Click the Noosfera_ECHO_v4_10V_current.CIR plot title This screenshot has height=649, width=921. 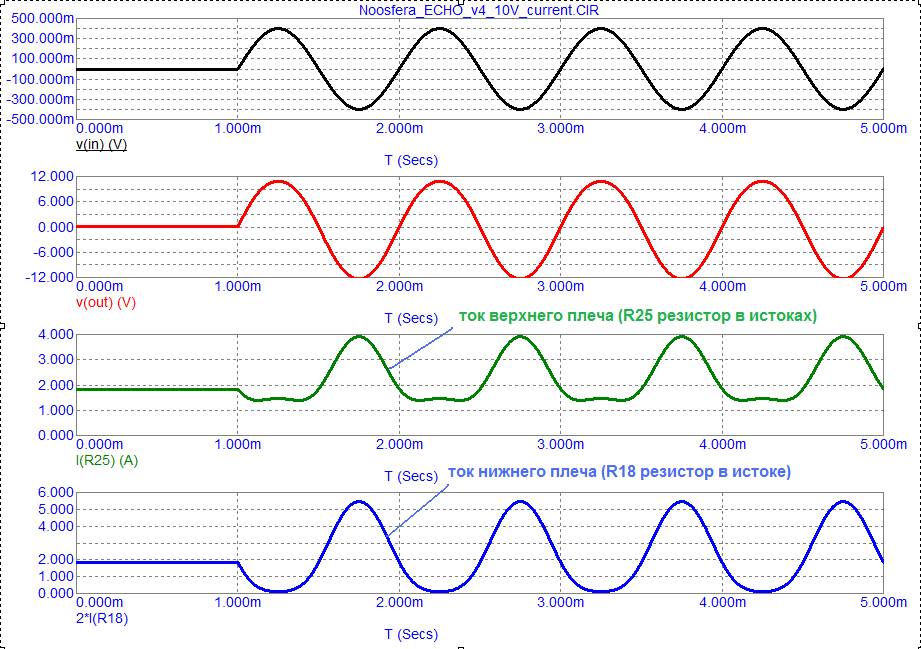(x=479, y=11)
